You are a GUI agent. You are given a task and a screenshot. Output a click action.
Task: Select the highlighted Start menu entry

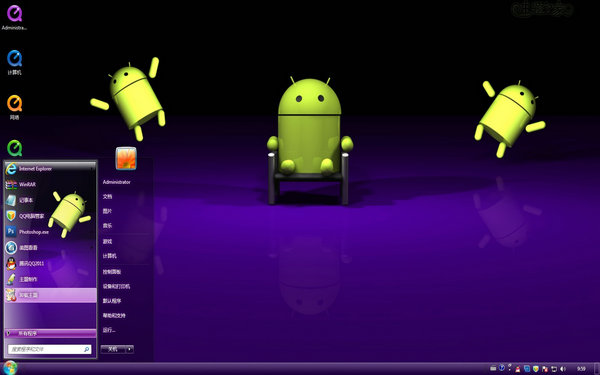coord(50,295)
